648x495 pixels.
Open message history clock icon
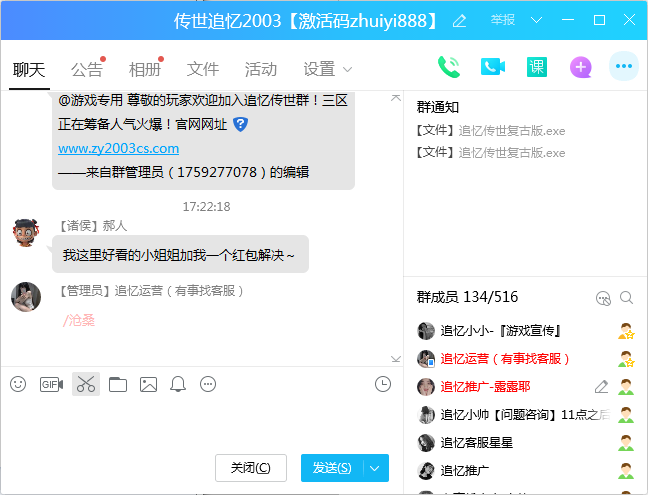383,384
